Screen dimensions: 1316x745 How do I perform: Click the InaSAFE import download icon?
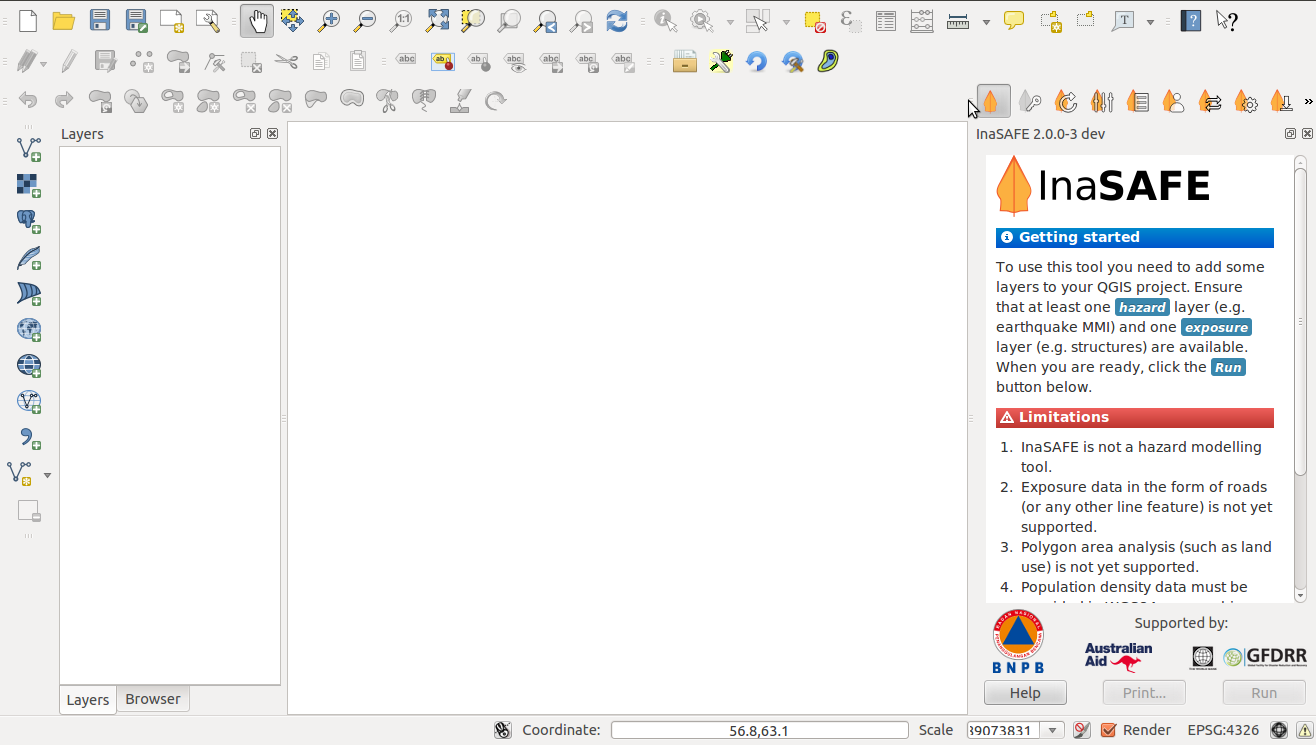point(1281,101)
